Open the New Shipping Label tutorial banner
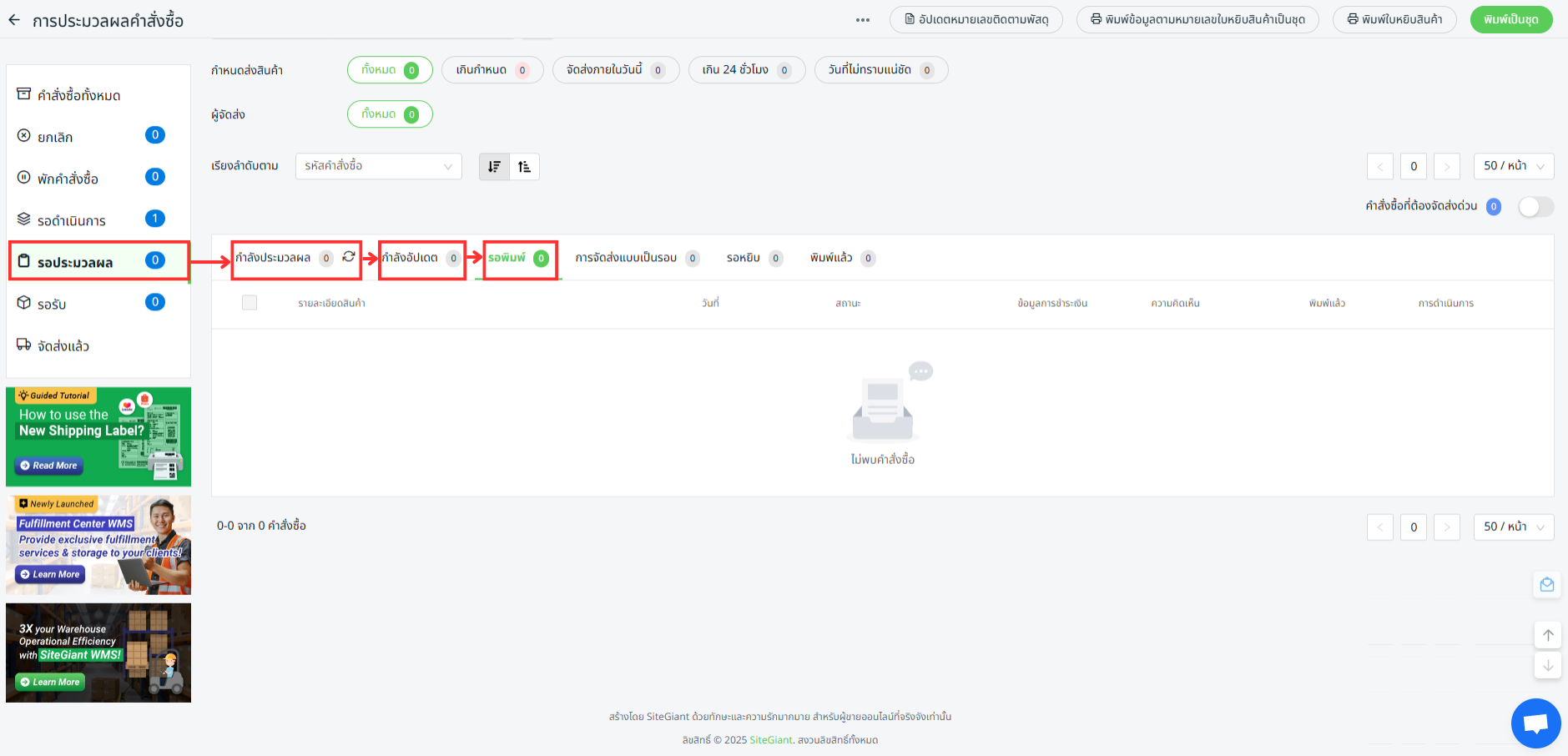This screenshot has width=1568, height=756. click(98, 436)
